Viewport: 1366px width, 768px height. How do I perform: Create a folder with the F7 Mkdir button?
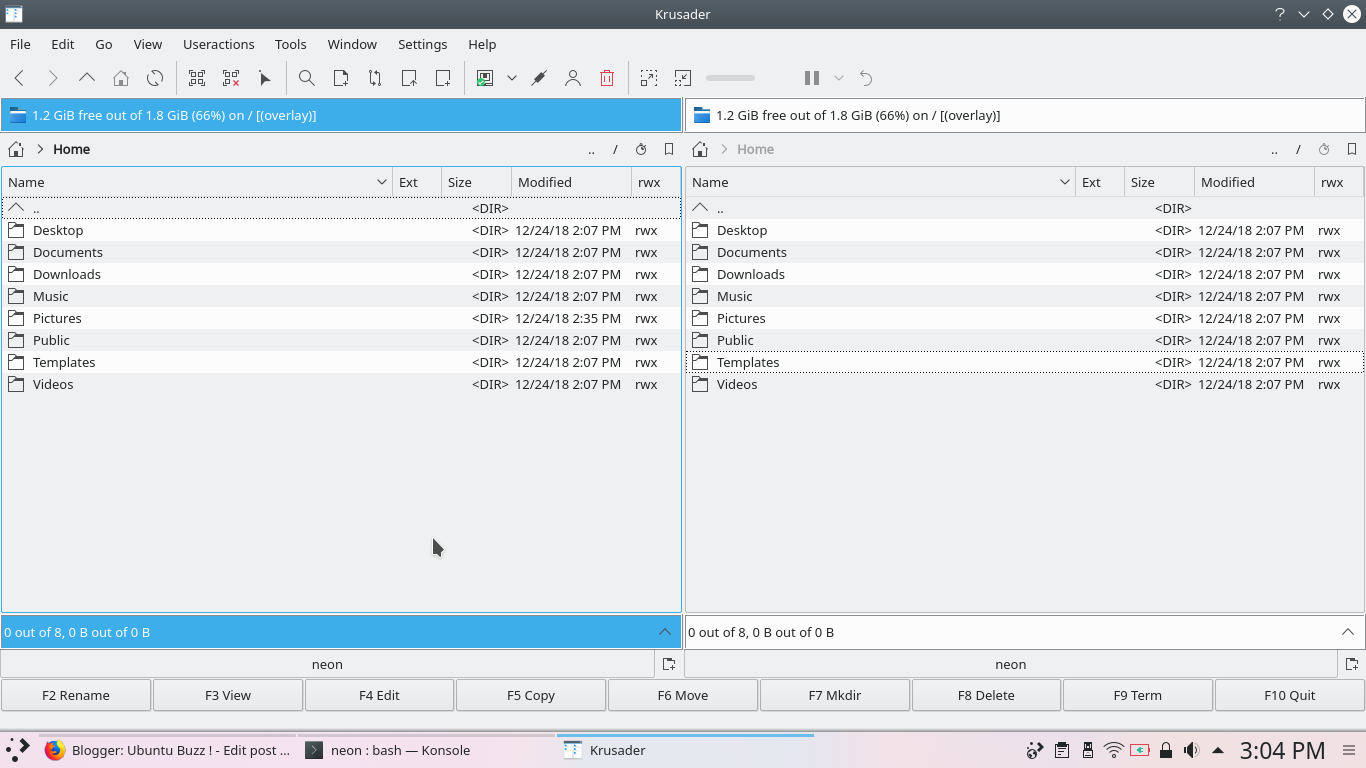834,694
